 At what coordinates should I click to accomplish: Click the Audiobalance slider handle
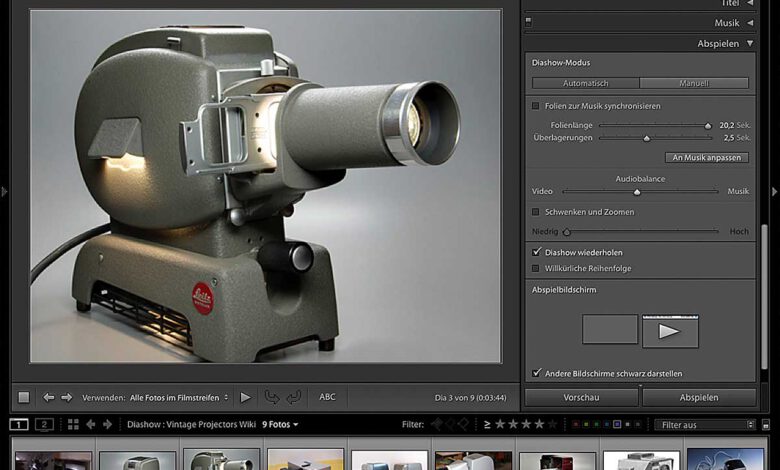[637, 192]
